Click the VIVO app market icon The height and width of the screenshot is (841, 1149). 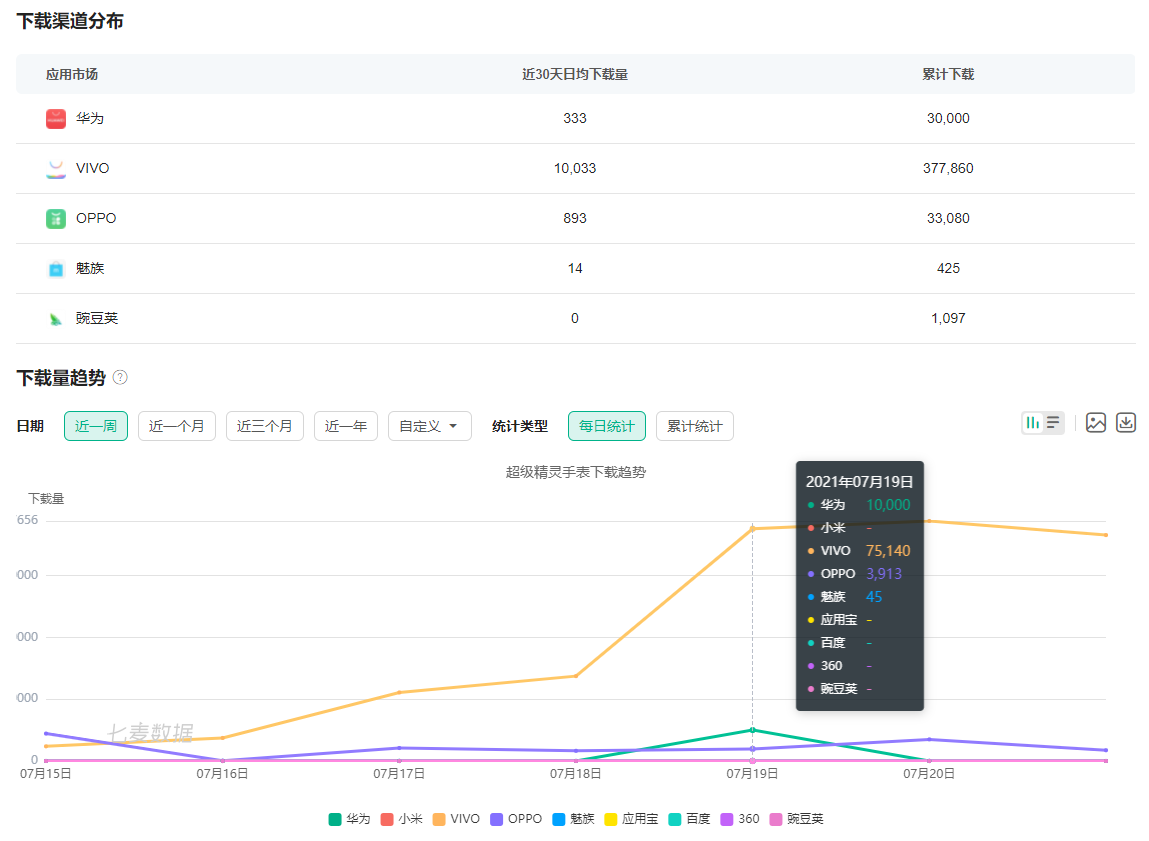[56, 169]
